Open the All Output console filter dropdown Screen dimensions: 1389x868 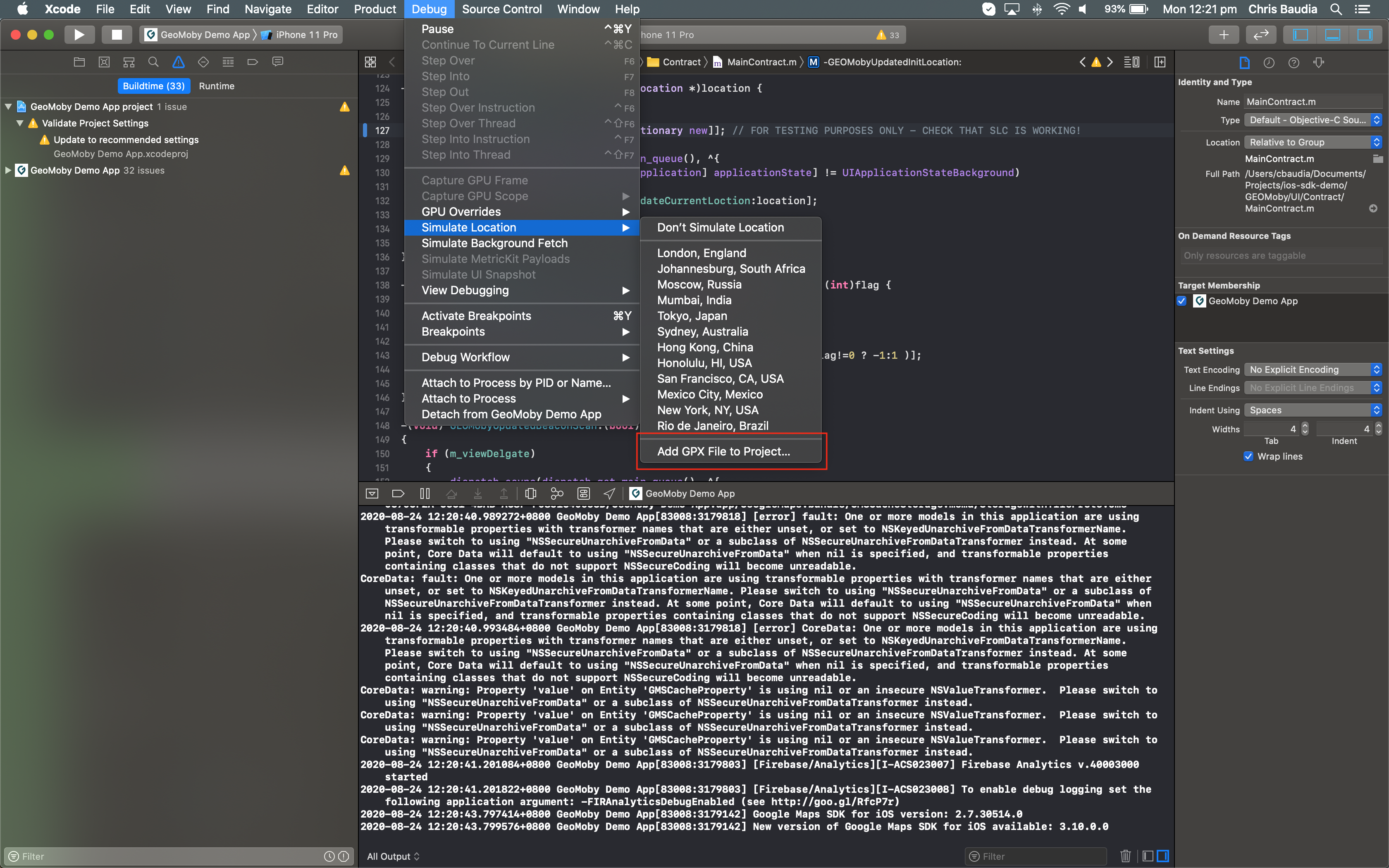click(393, 856)
